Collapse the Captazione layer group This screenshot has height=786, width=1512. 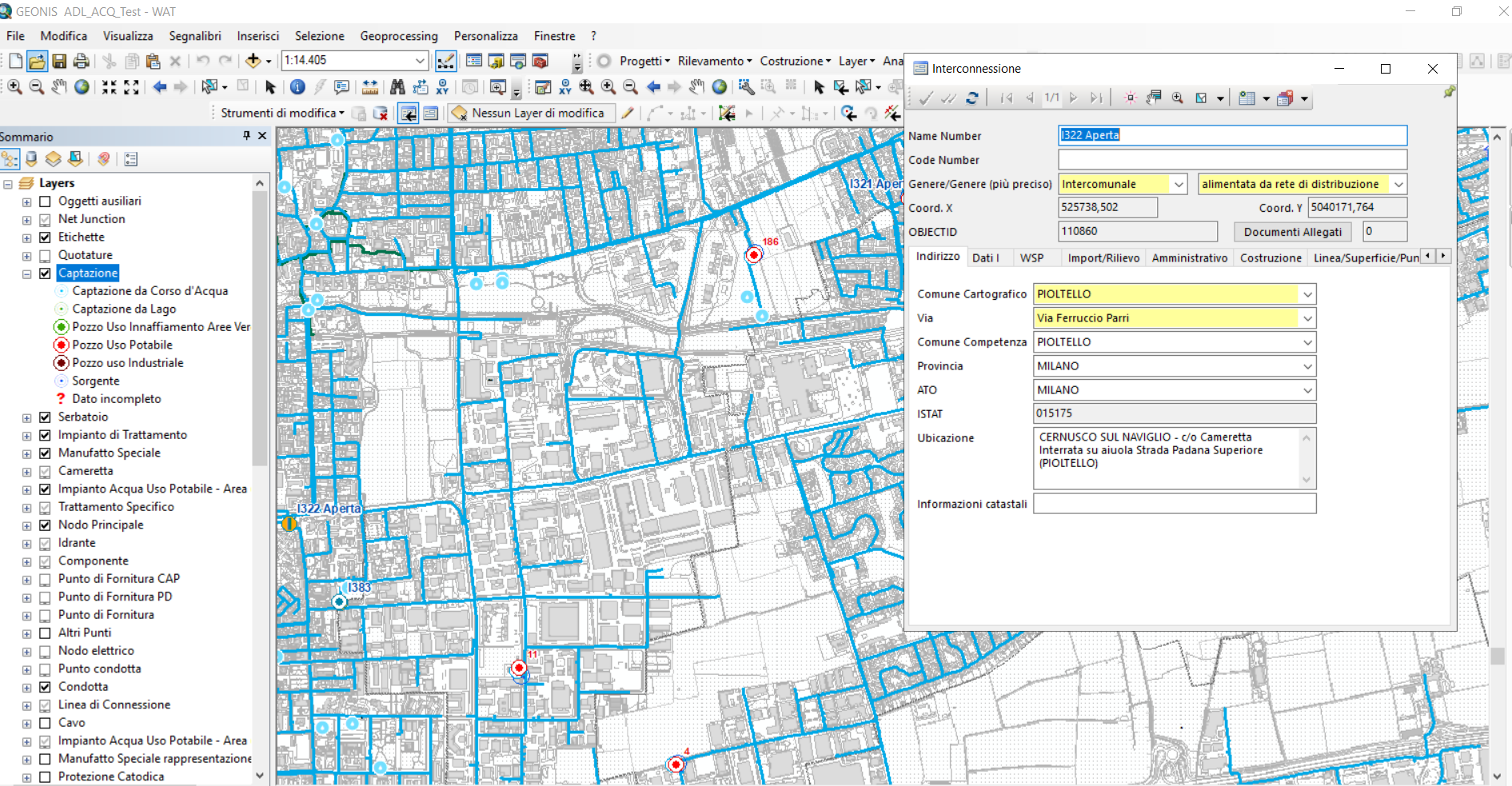(26, 273)
